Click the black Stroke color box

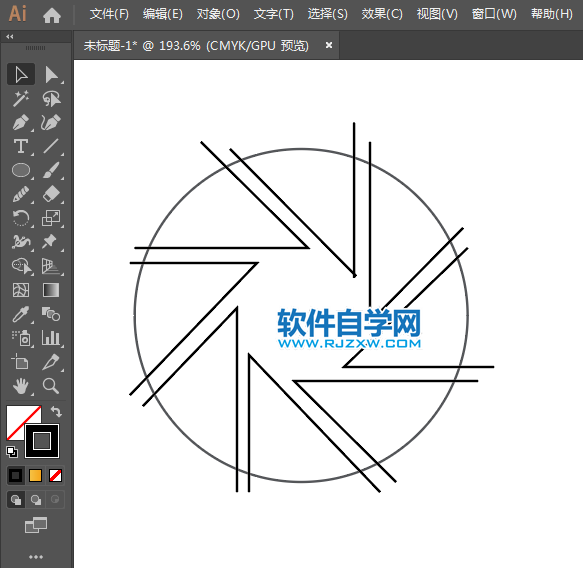[42, 441]
